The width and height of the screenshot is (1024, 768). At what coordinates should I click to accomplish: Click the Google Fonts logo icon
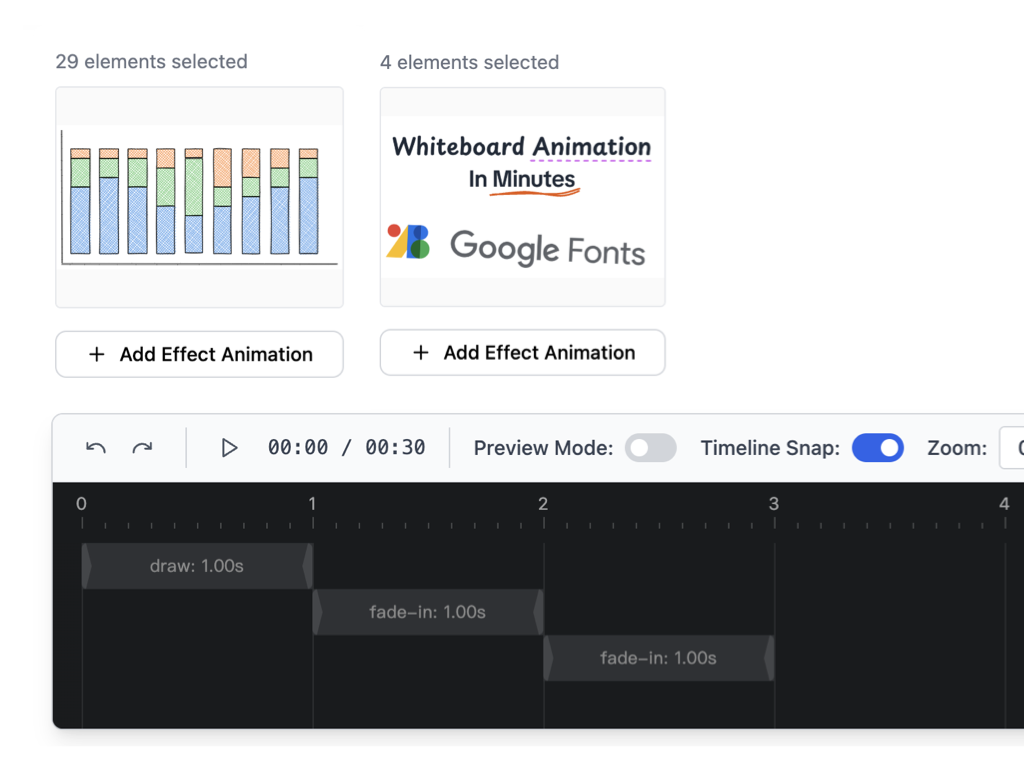coord(408,242)
